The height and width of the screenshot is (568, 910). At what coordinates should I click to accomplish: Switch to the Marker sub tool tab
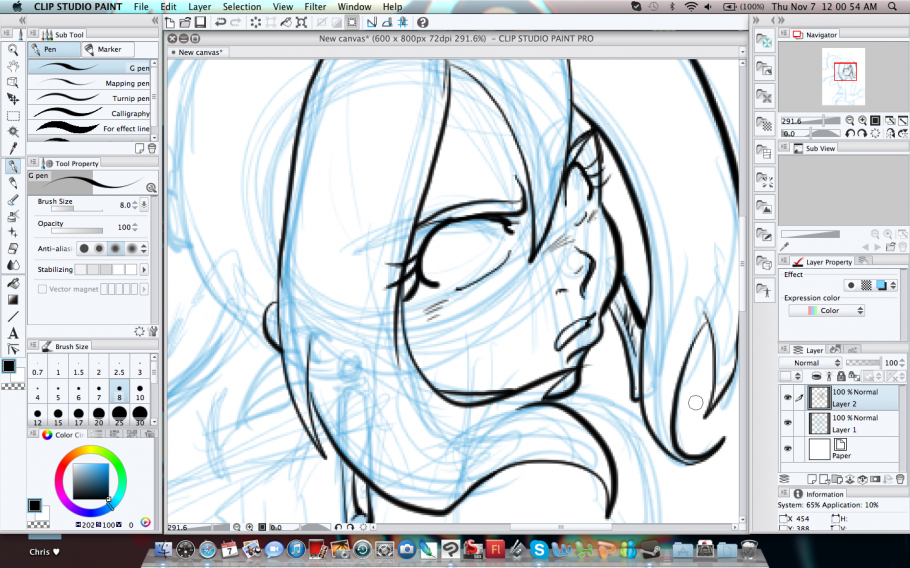tap(108, 49)
